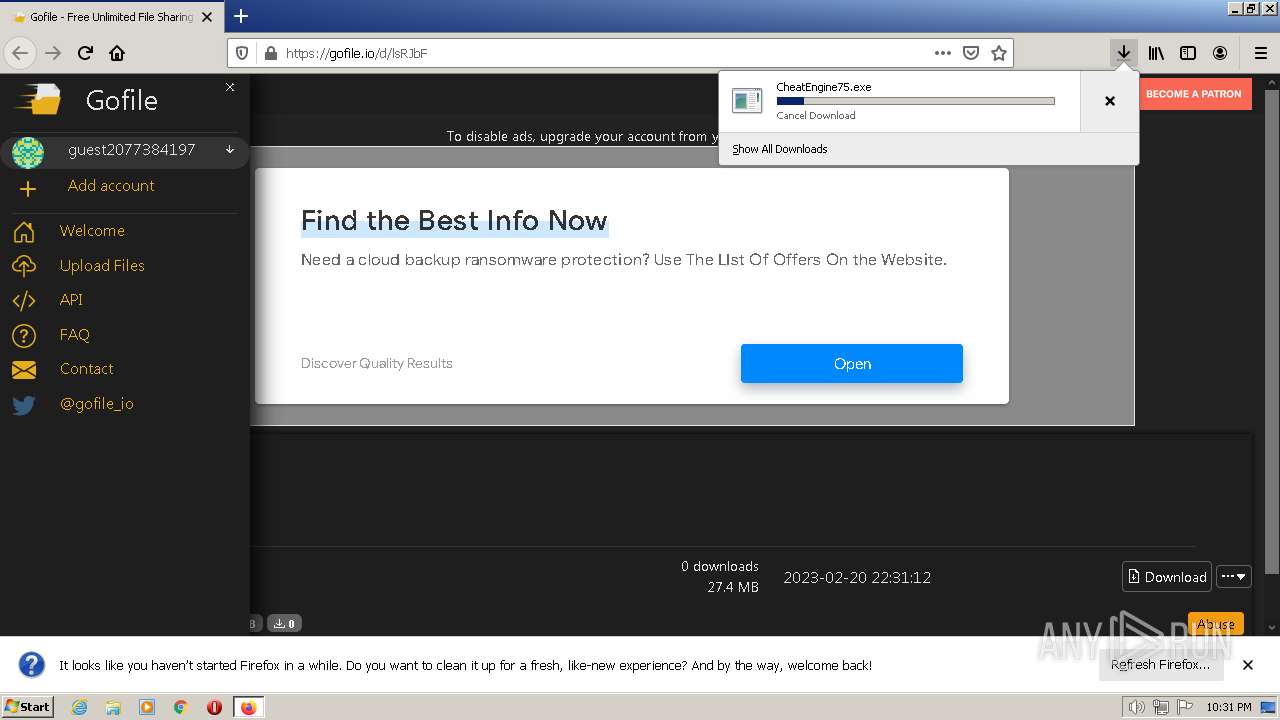This screenshot has height=720, width=1280.
Task: Expand guest2077384197 account dropdown
Action: [230, 150]
